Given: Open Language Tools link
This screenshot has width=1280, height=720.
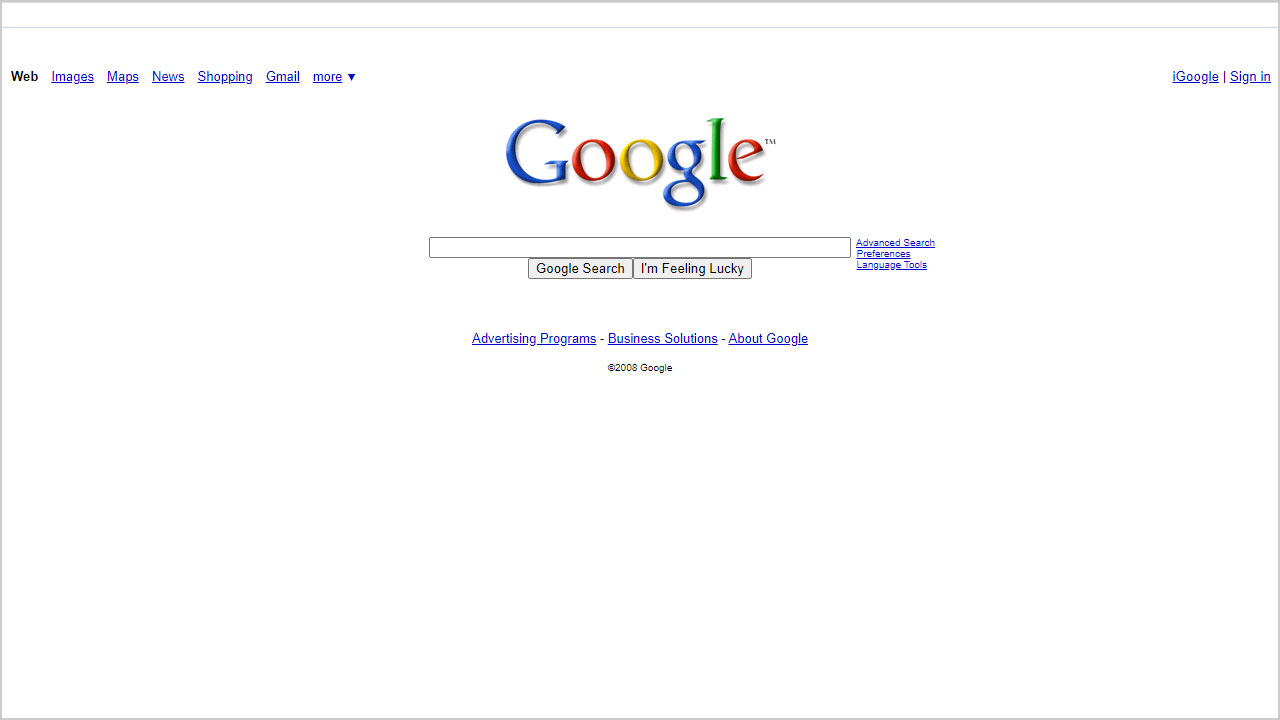Looking at the screenshot, I should [x=891, y=265].
